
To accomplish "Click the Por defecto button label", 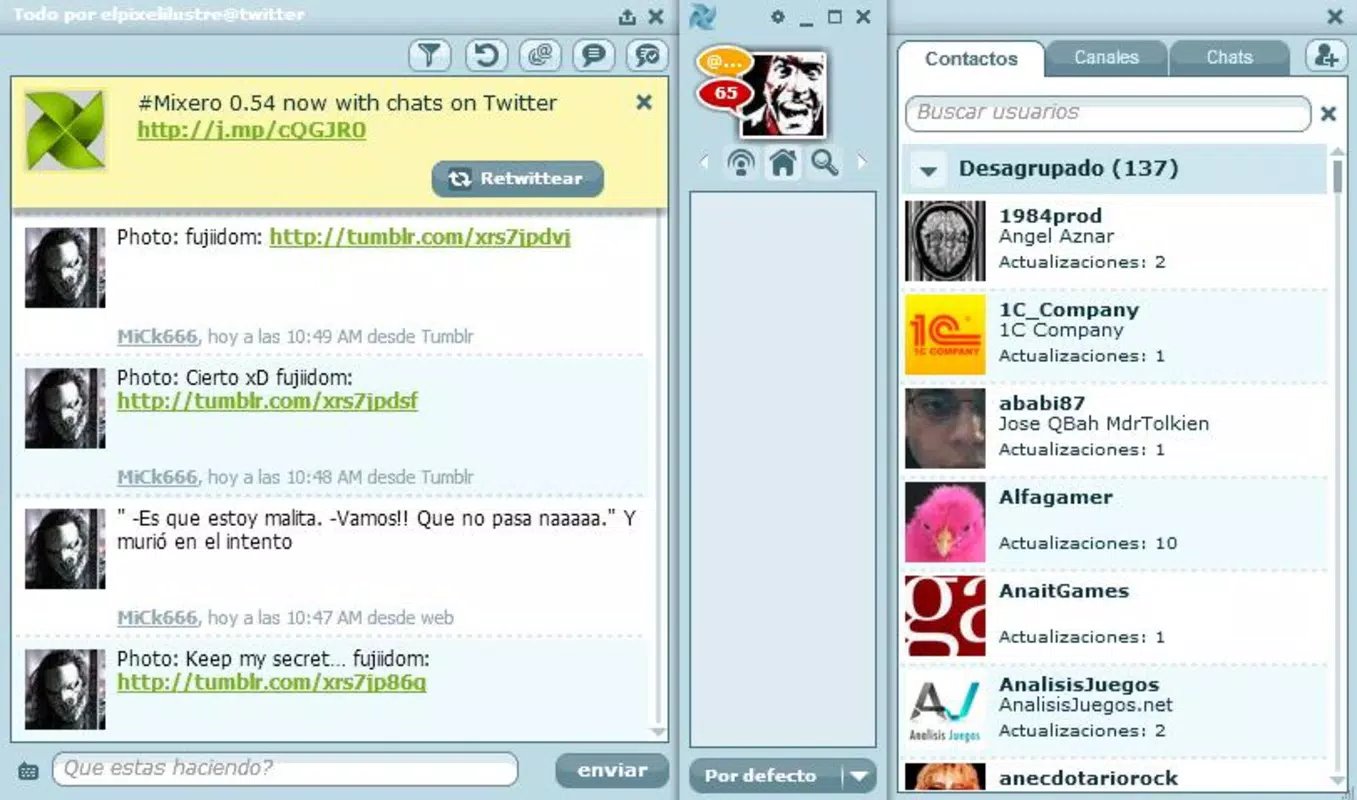I will (760, 776).
